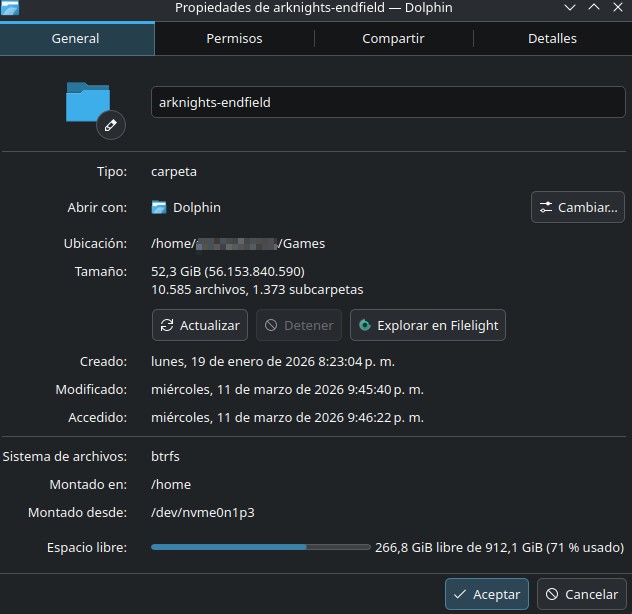Open Explorar en Filelight
Screen dimensions: 632x614
tap(428, 325)
